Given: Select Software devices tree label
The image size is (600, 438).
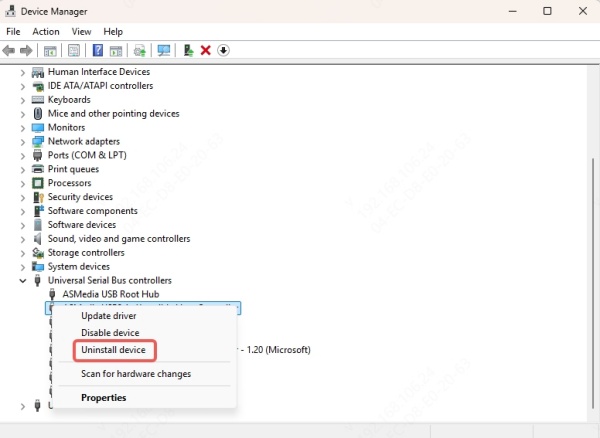Looking at the screenshot, I should pos(82,225).
